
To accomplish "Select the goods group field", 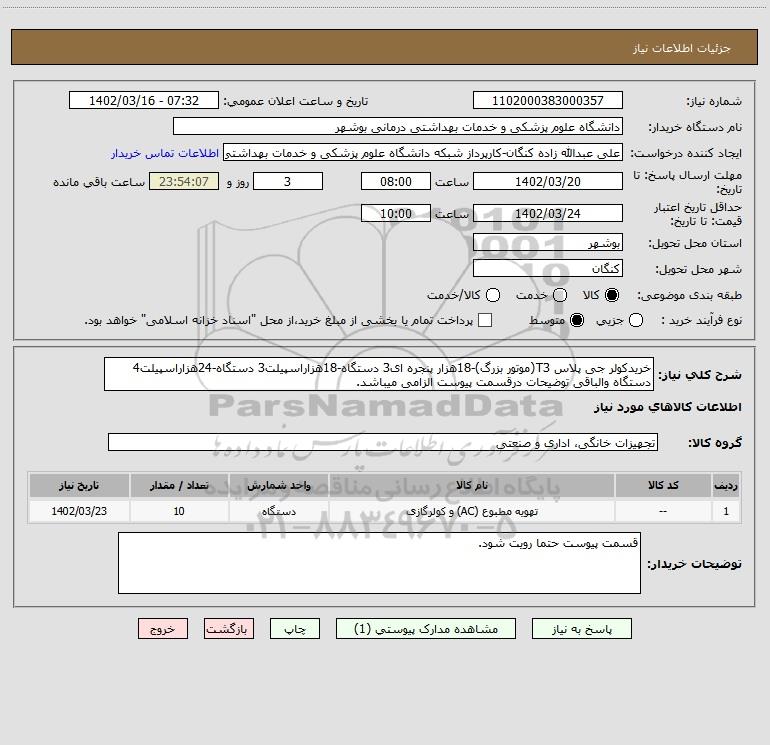I will [383, 442].
